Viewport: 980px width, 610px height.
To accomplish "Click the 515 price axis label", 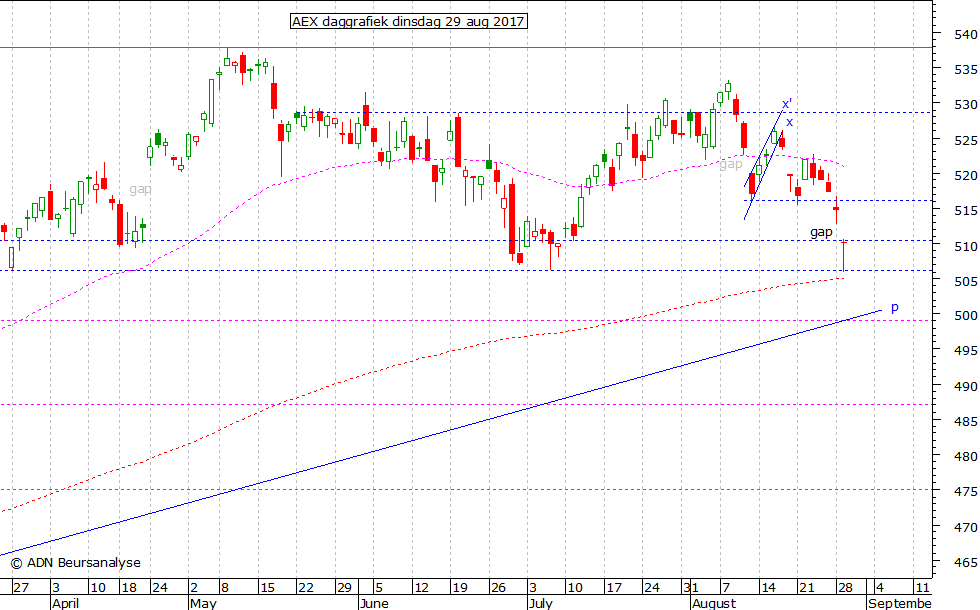I will [x=966, y=211].
